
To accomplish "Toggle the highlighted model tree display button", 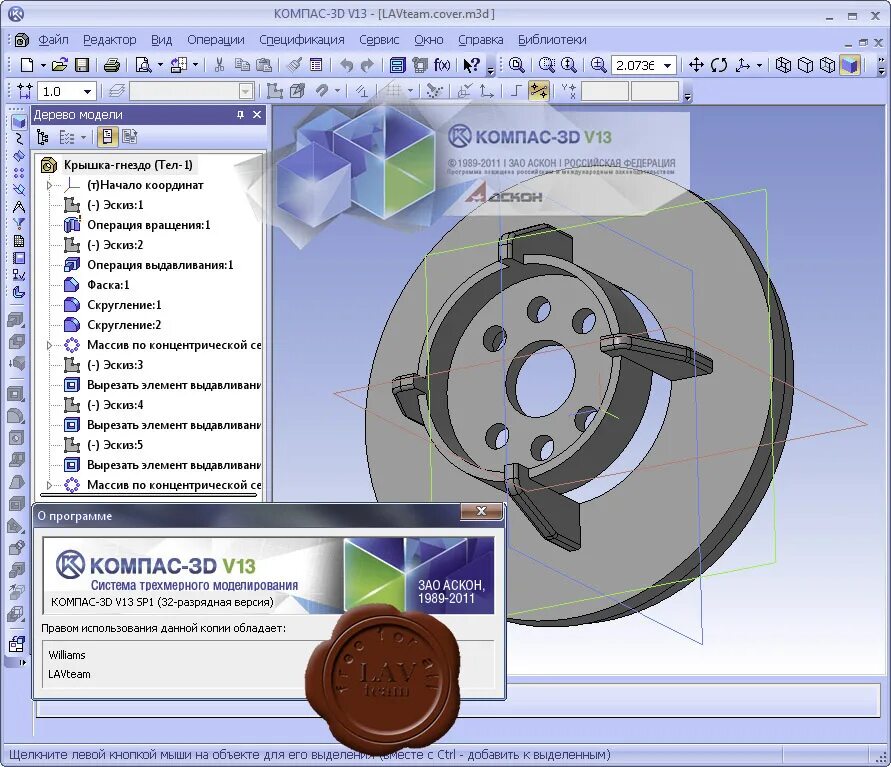I will click(107, 137).
